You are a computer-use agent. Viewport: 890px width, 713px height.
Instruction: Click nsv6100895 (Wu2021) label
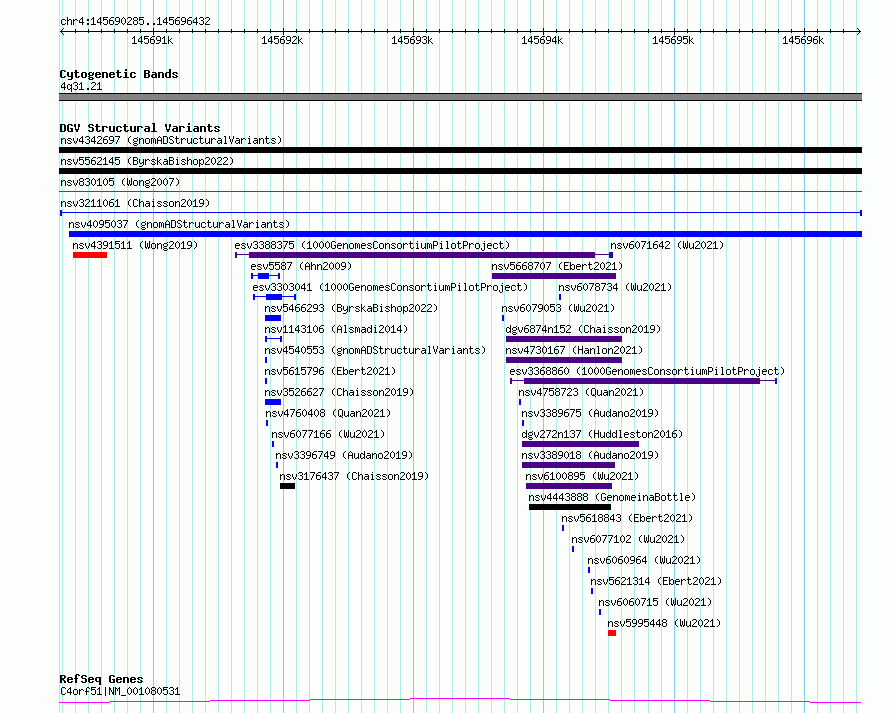[582, 476]
